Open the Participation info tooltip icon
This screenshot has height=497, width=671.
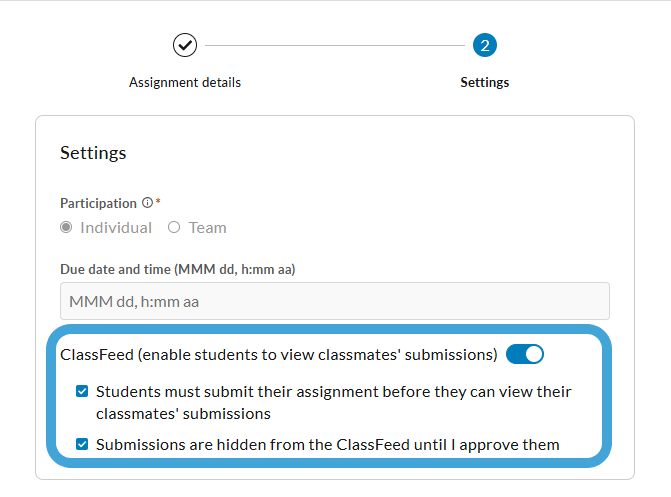click(147, 202)
